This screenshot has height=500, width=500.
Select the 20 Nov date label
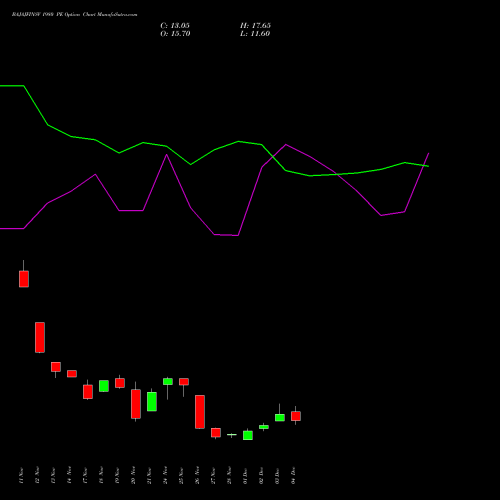(x=133, y=476)
